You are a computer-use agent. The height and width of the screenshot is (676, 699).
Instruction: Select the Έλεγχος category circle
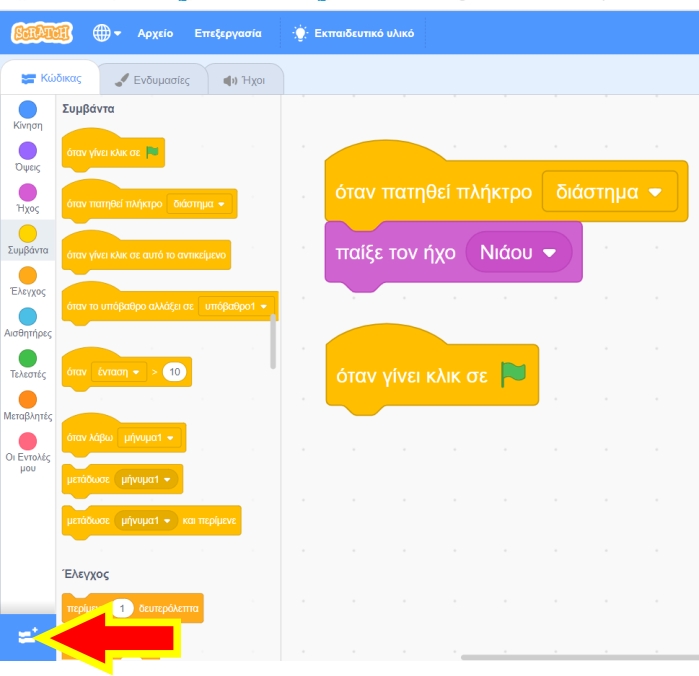click(28, 275)
